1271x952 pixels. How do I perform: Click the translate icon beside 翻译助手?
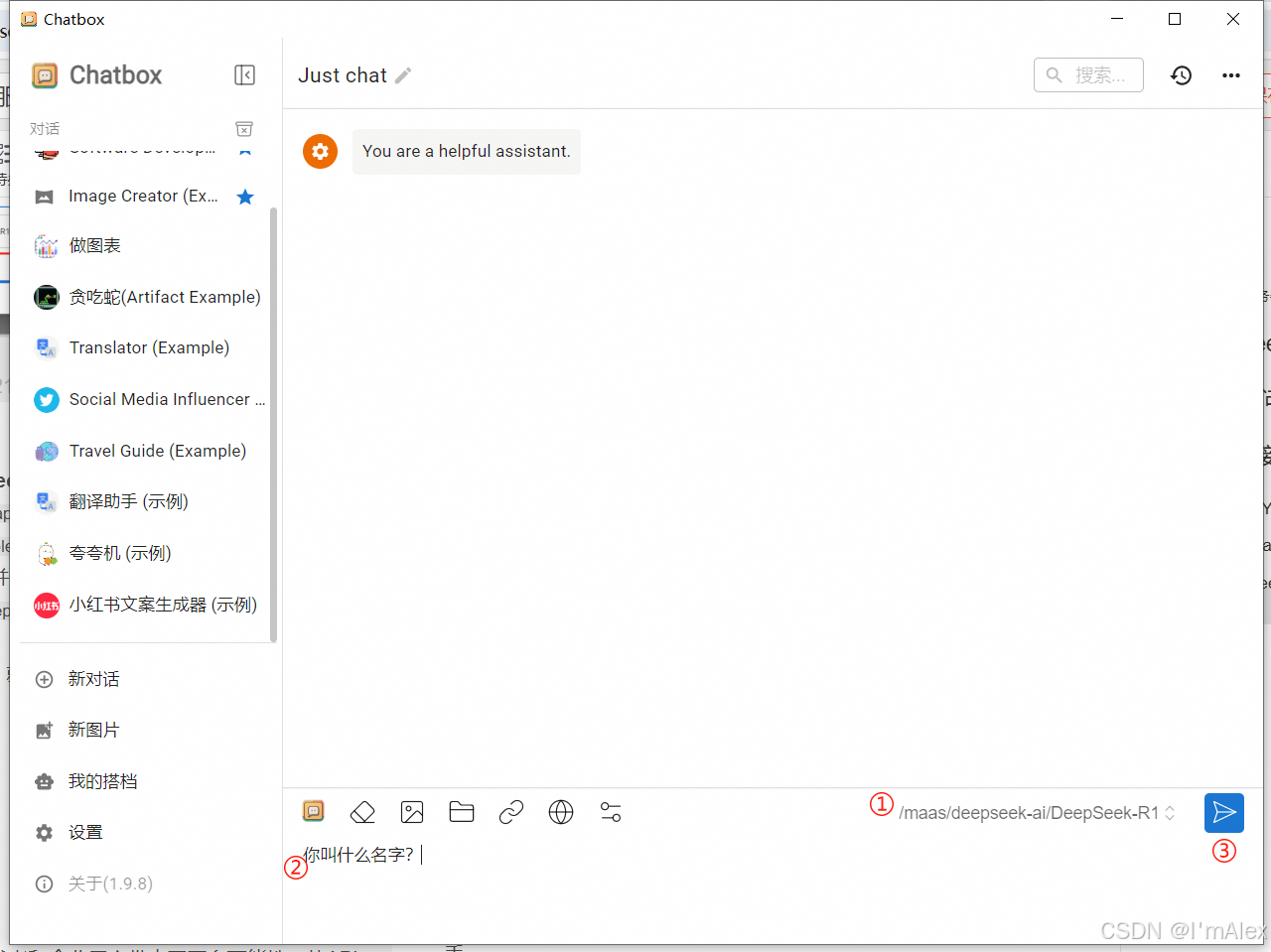point(47,502)
